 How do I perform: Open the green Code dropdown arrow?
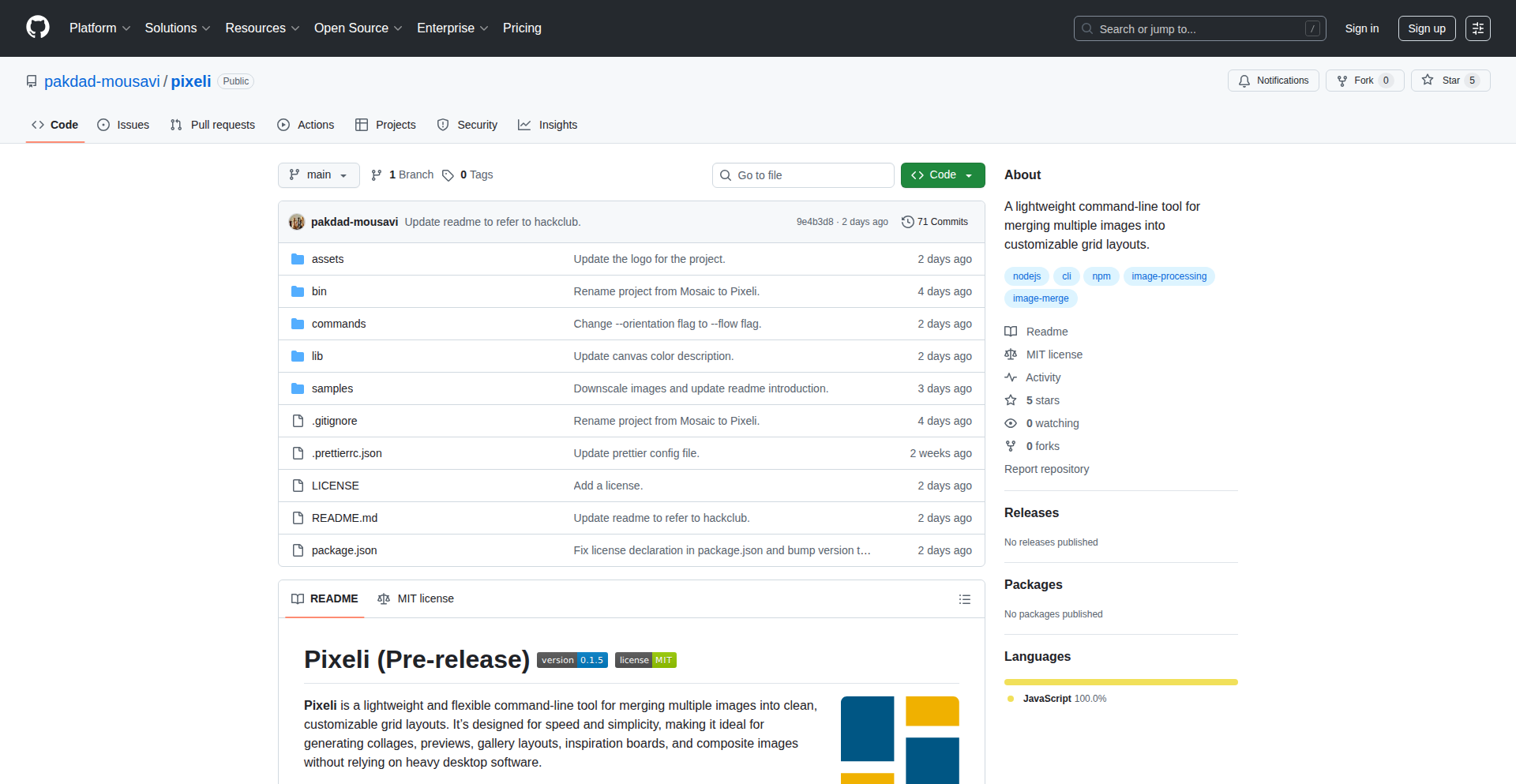coord(968,174)
